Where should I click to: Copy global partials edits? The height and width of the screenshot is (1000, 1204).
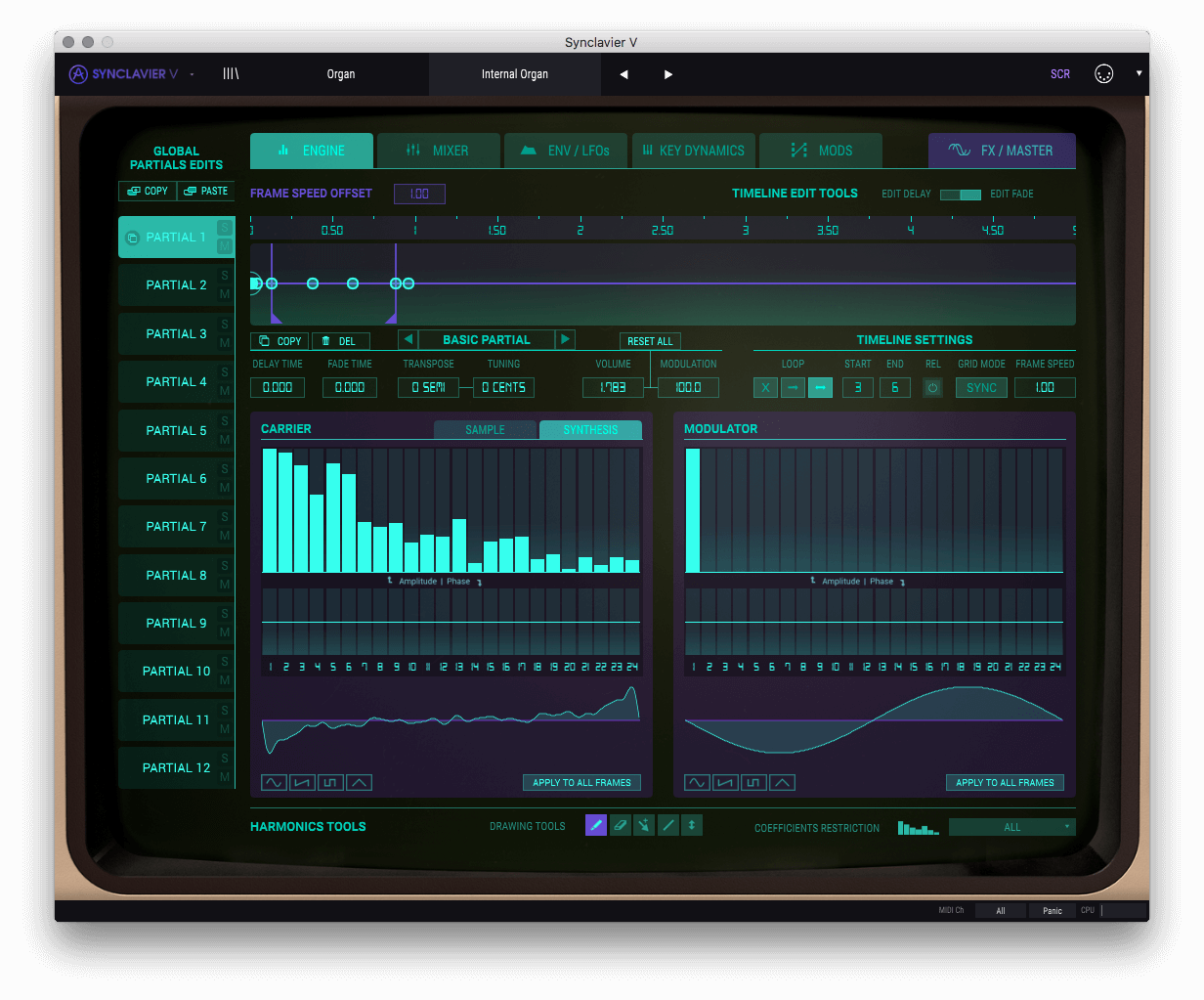148,192
